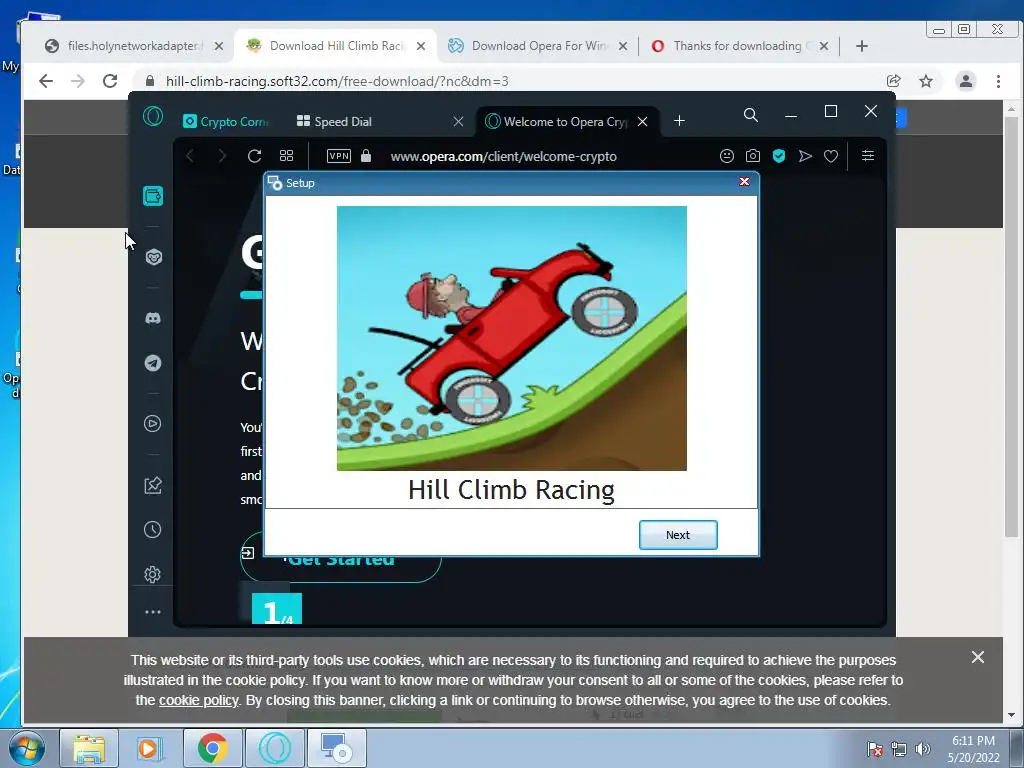
Task: Share this page from Chrome toolbar
Action: (893, 81)
